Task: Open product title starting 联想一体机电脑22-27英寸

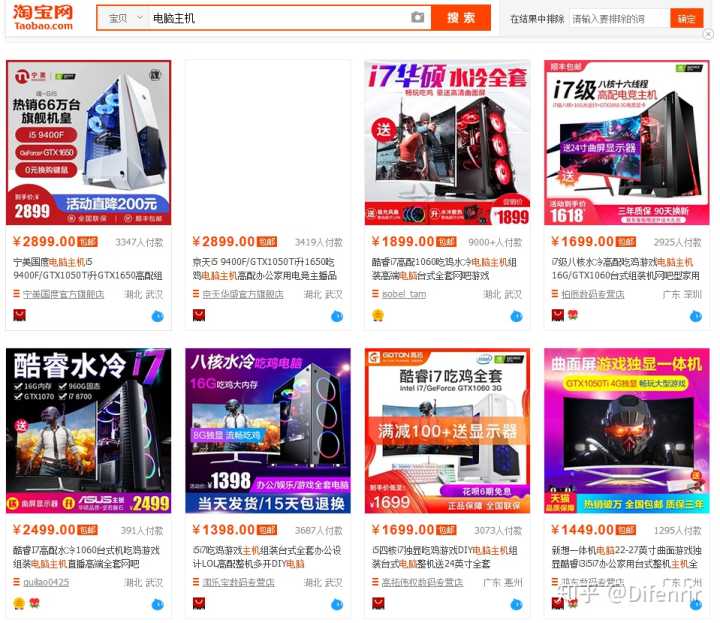Action: [626, 557]
